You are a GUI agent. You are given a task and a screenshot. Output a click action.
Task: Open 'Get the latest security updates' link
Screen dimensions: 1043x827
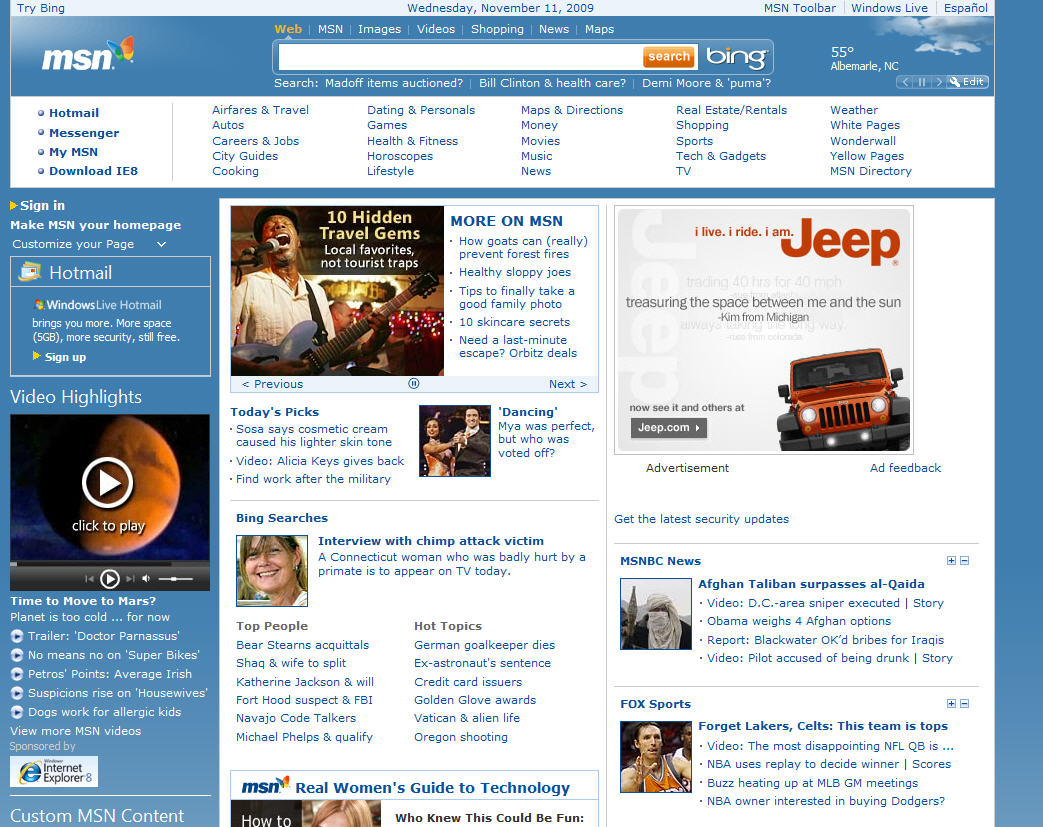[701, 519]
